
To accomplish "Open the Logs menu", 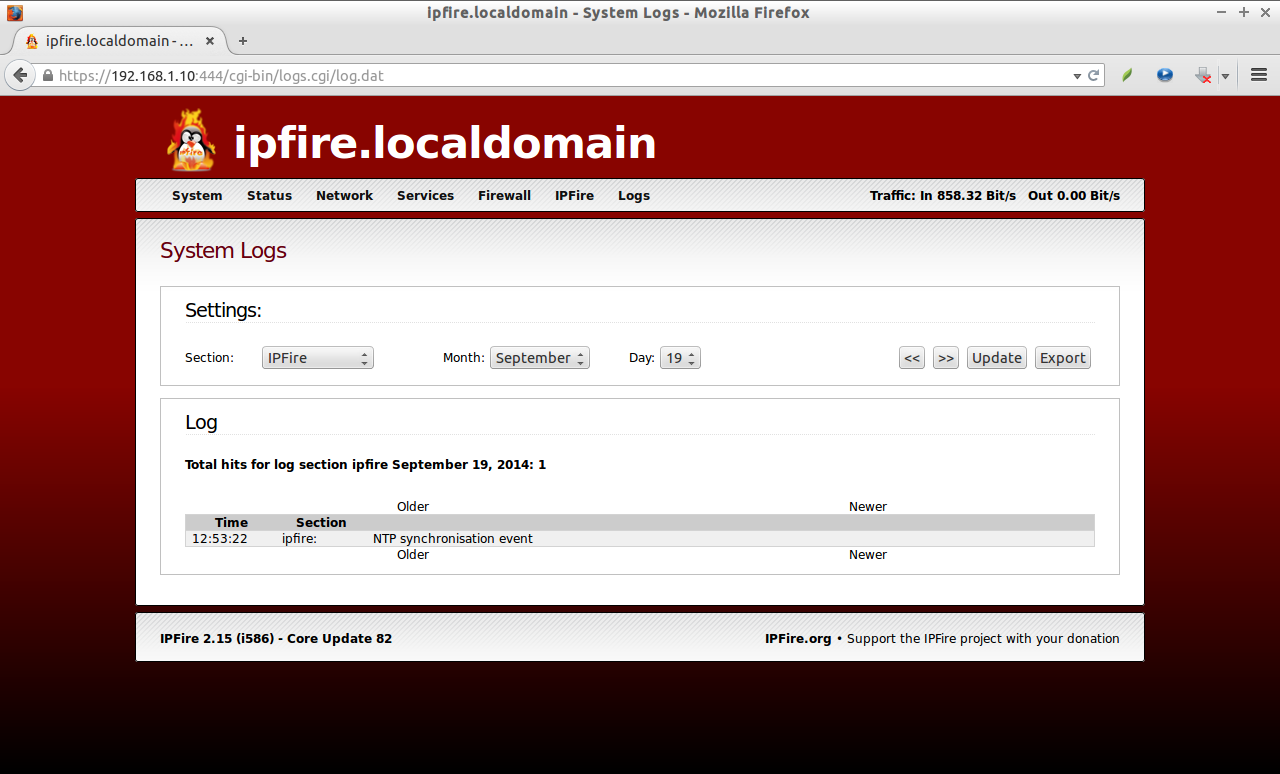I will [x=634, y=196].
